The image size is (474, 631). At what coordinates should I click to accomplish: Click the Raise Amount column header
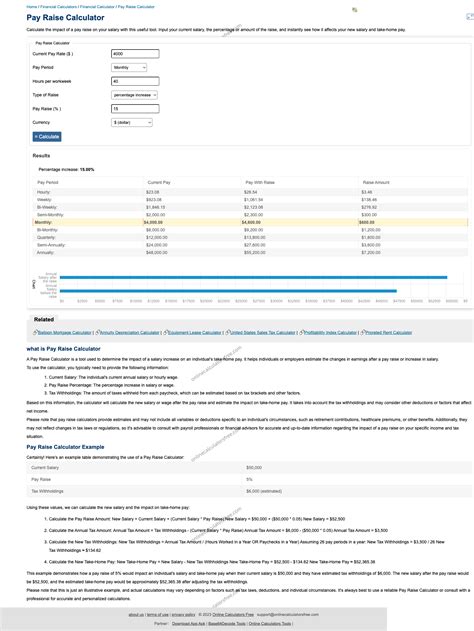point(376,182)
